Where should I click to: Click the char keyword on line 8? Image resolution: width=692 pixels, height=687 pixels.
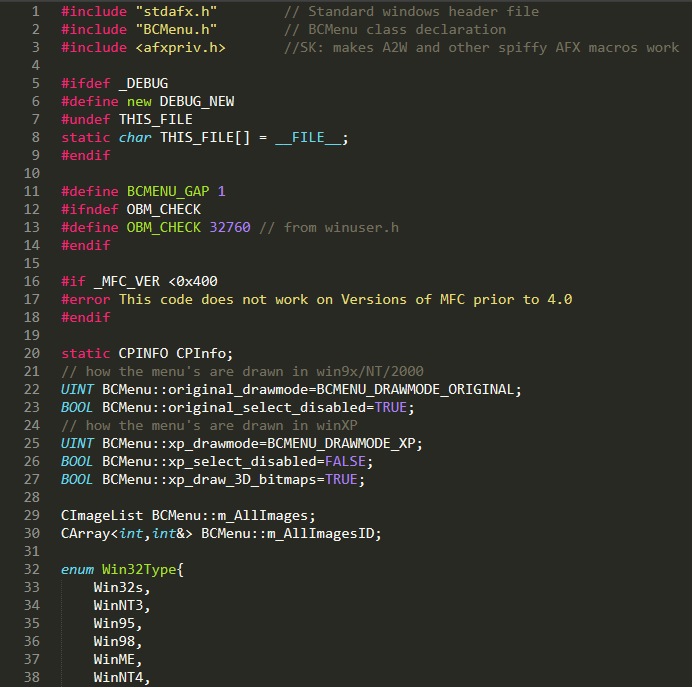pos(135,138)
